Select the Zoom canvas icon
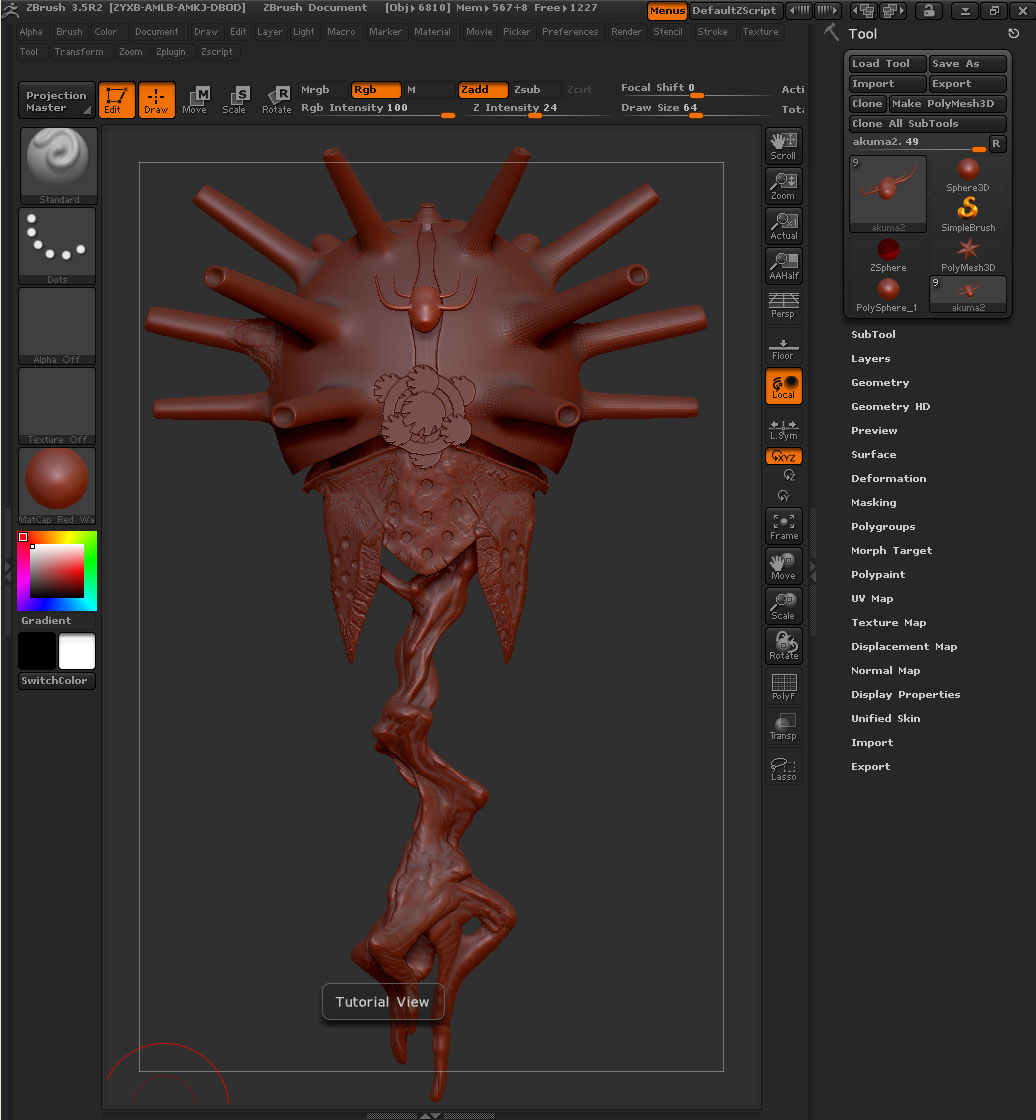 (783, 185)
